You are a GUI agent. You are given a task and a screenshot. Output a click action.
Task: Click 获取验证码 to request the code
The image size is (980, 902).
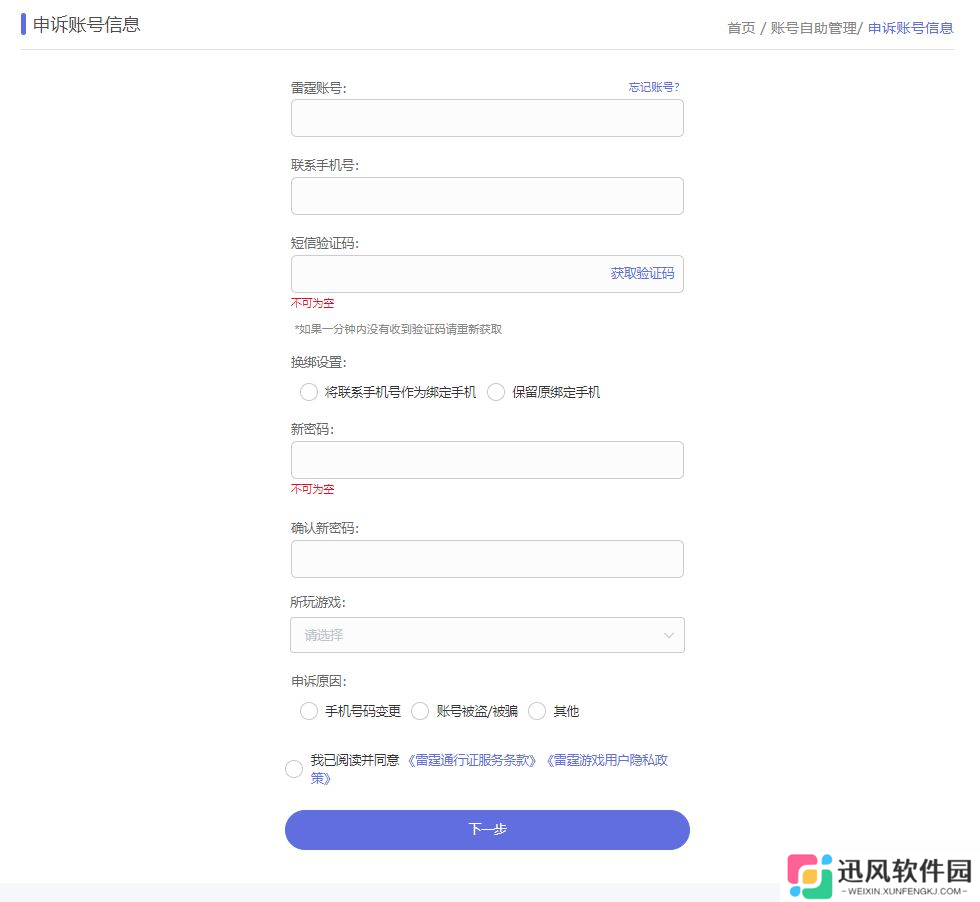click(x=642, y=273)
